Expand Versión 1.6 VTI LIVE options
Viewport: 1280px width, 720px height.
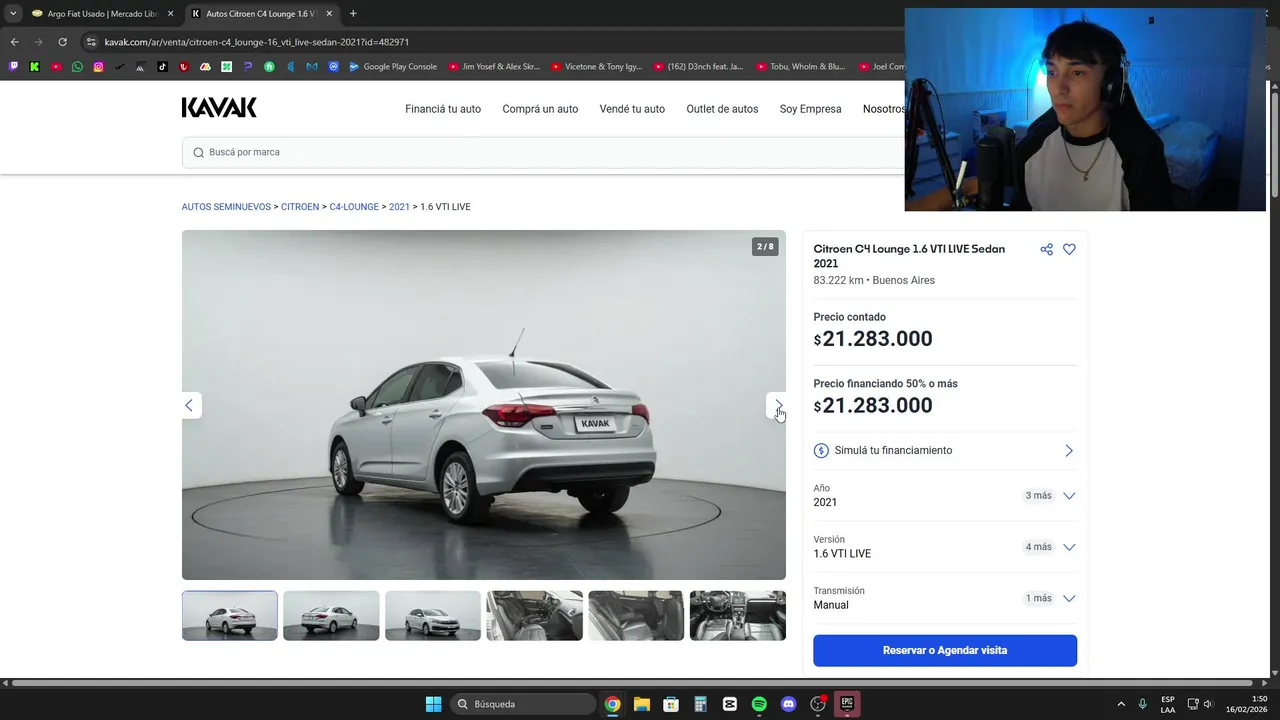coord(1069,547)
